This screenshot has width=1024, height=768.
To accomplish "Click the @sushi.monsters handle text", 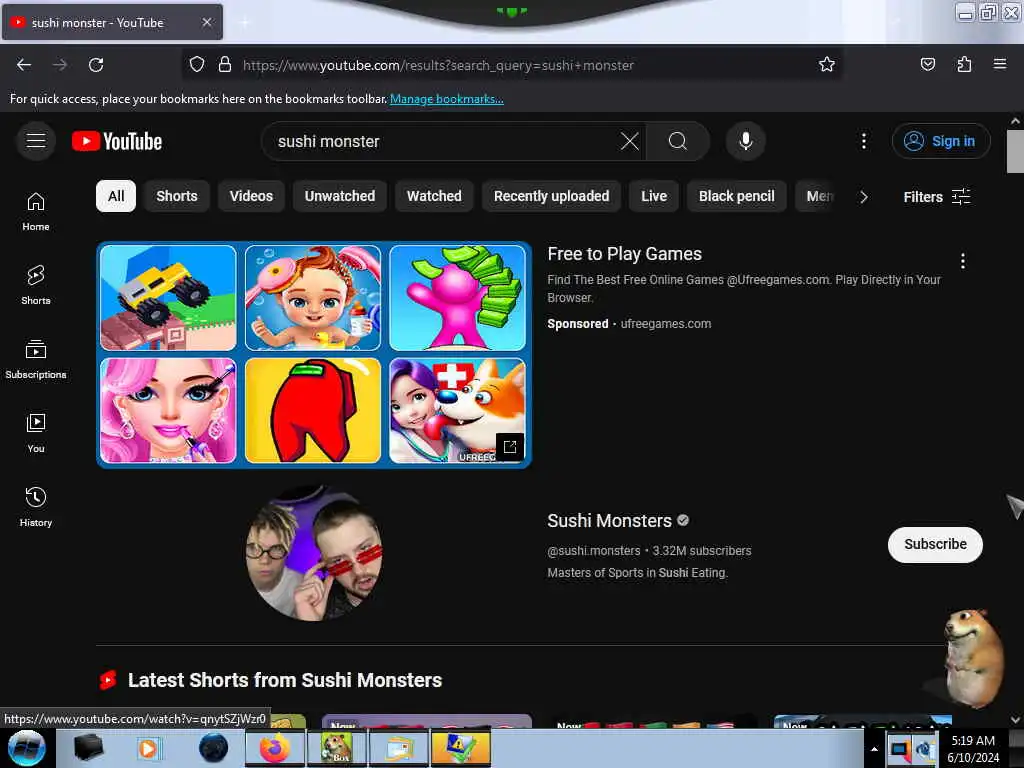I will point(594,551).
